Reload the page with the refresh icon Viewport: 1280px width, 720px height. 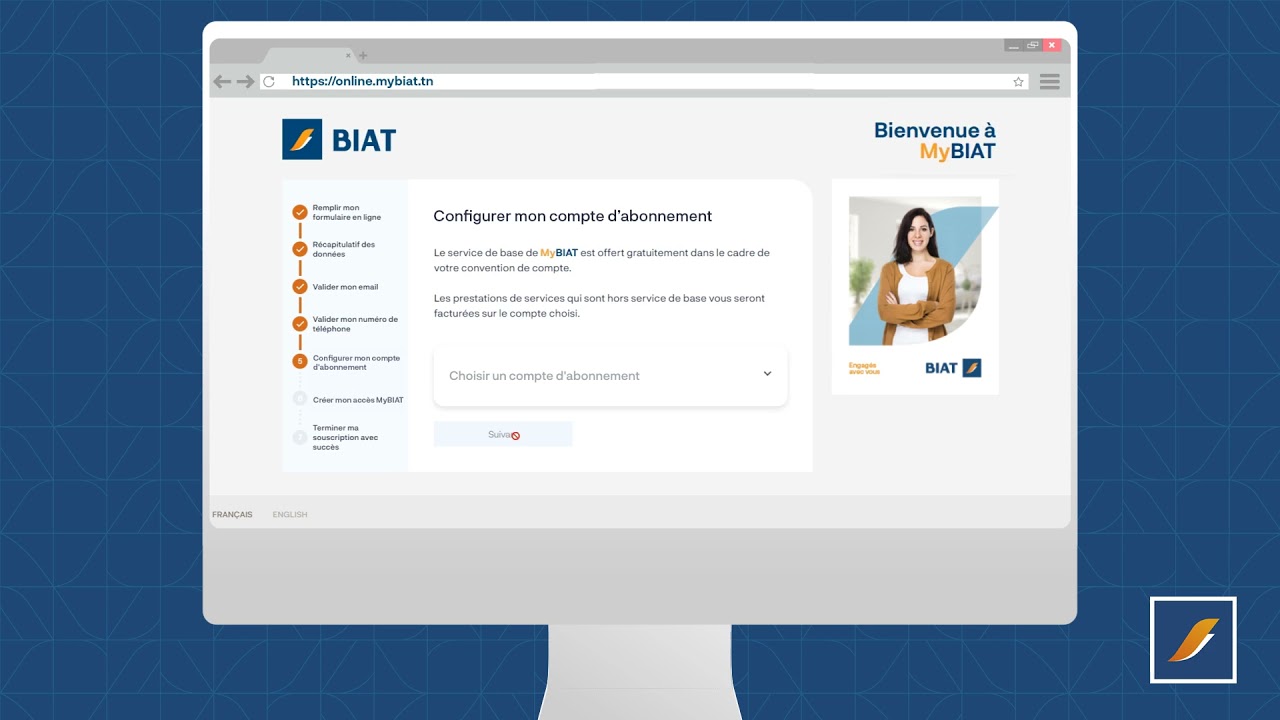(x=268, y=81)
